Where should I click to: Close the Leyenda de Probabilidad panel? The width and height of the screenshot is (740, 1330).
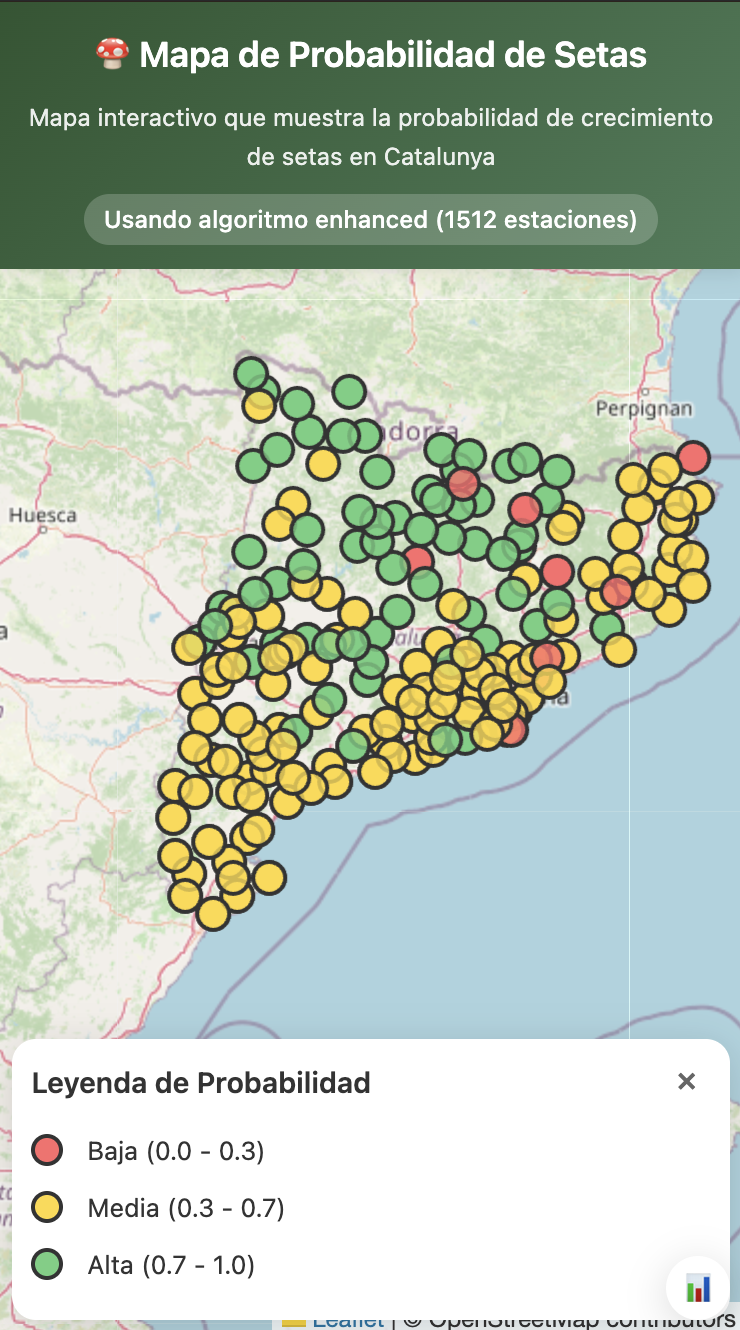[686, 1081]
